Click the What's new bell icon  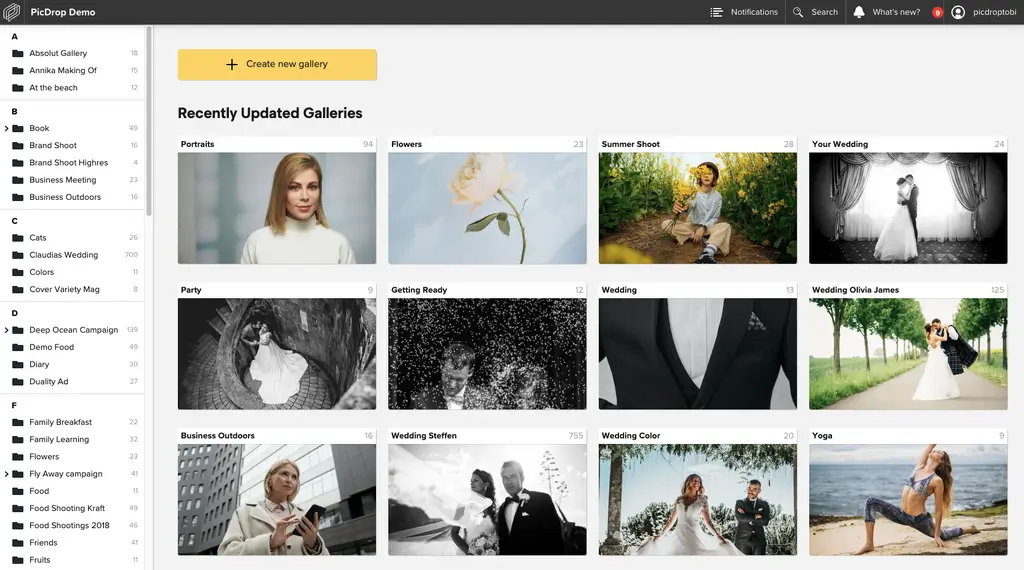pyautogui.click(x=859, y=12)
